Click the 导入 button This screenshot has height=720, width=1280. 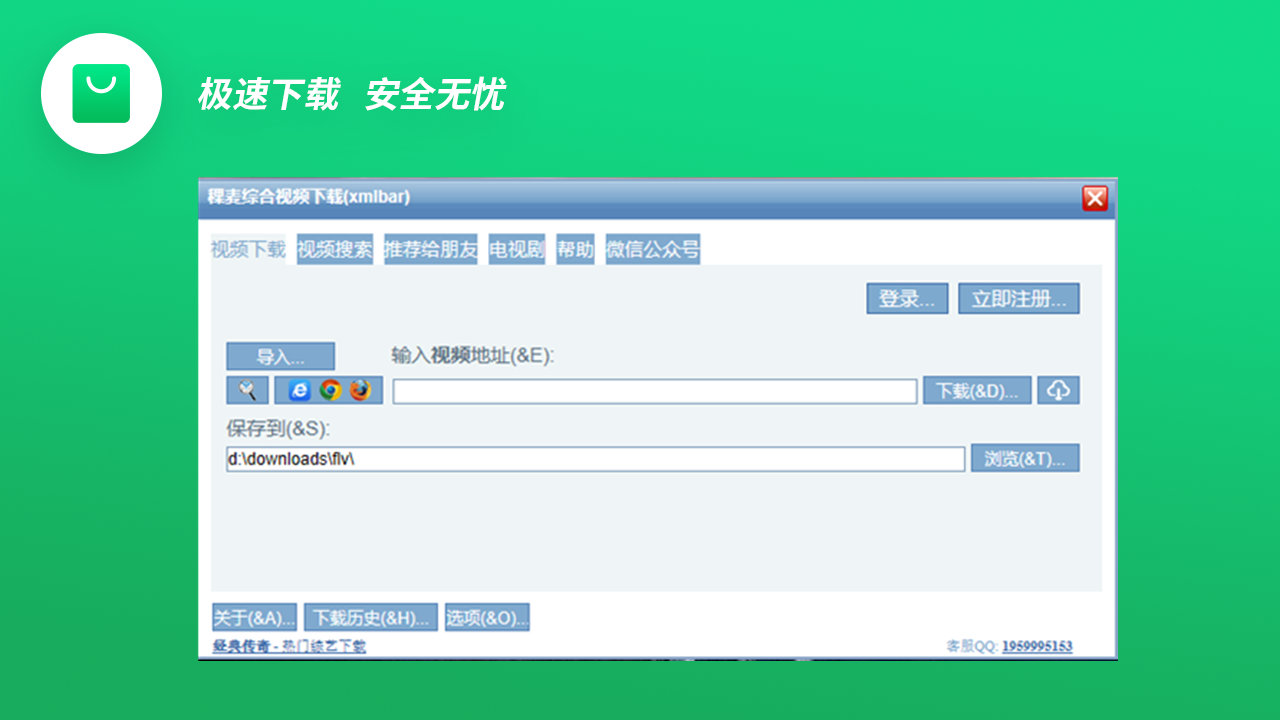coord(282,356)
